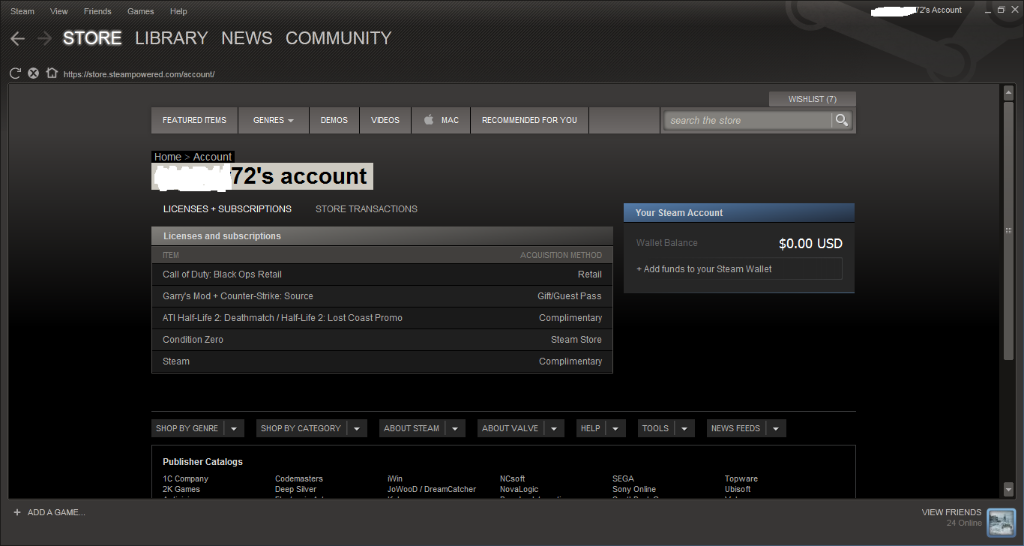This screenshot has height=546, width=1024.
Task: Switch to the STORE section
Action: click(x=92, y=38)
